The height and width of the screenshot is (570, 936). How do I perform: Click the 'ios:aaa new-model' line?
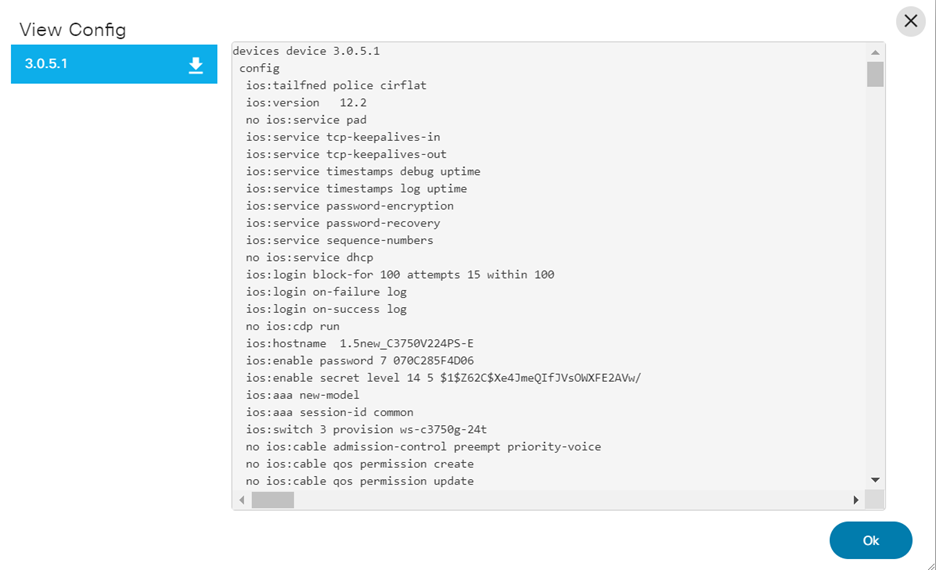click(302, 395)
